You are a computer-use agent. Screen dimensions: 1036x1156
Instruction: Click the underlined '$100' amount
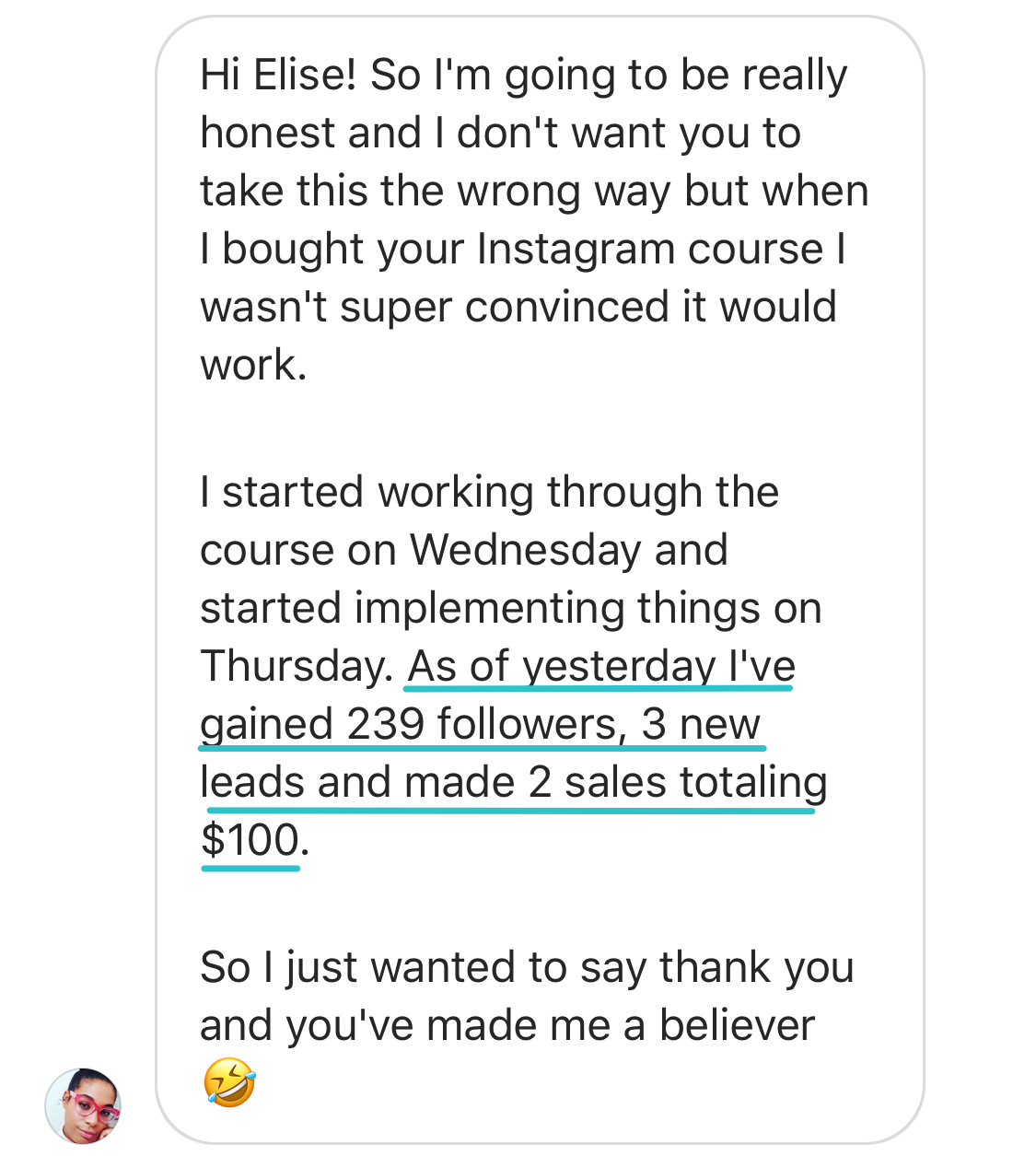pyautogui.click(x=250, y=840)
